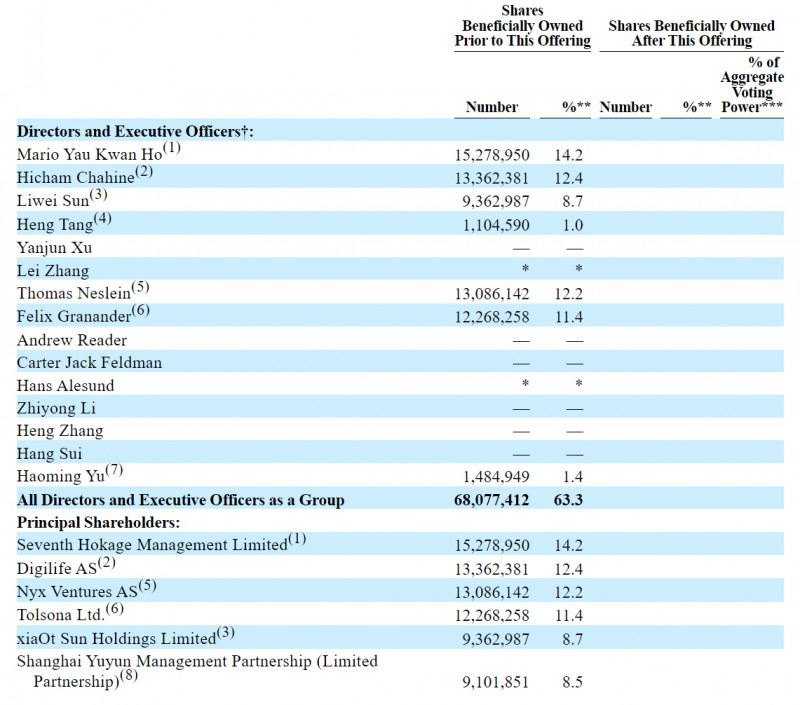The image size is (800, 705).
Task: Select Haoming Yu's percentage 1.4
Action: pyautogui.click(x=572, y=476)
